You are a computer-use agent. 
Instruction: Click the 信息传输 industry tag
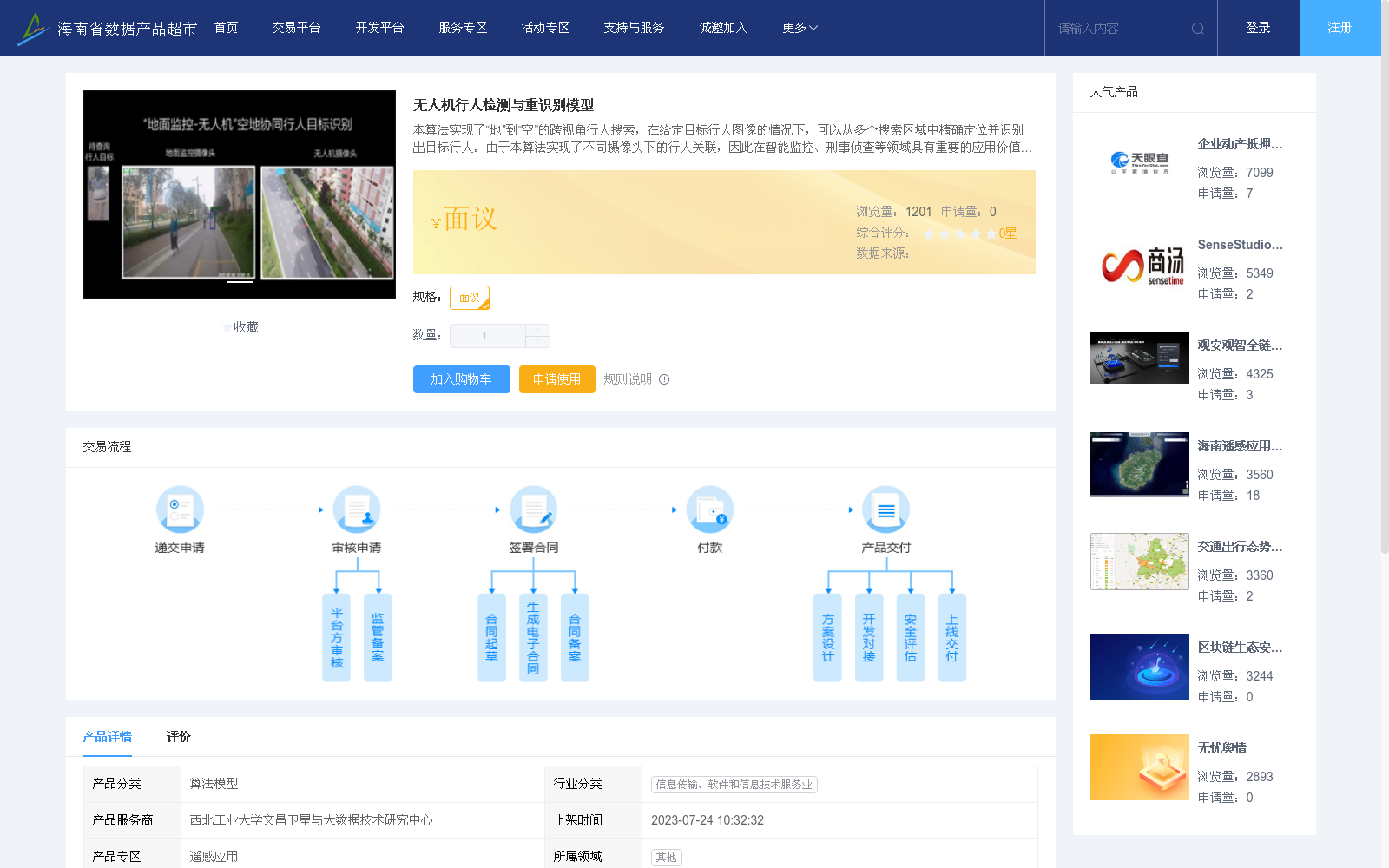point(734,785)
